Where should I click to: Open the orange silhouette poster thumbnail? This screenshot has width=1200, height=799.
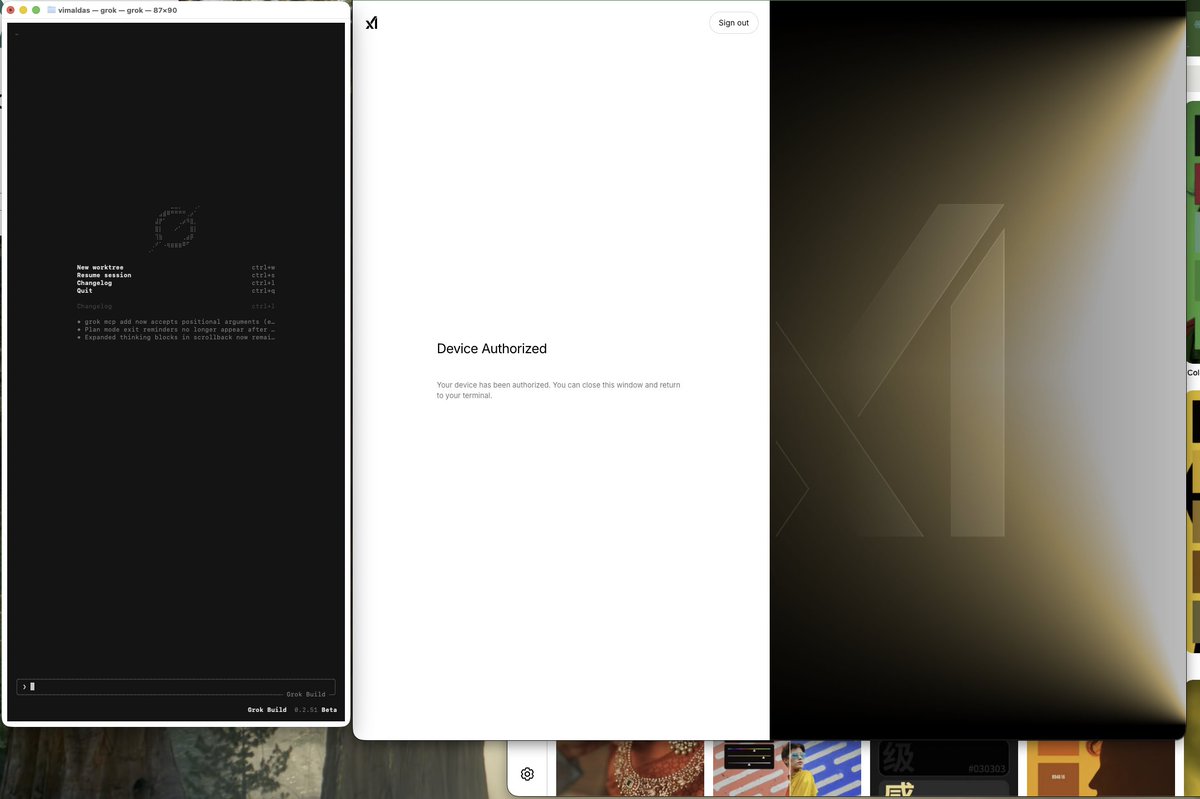tap(1100, 768)
